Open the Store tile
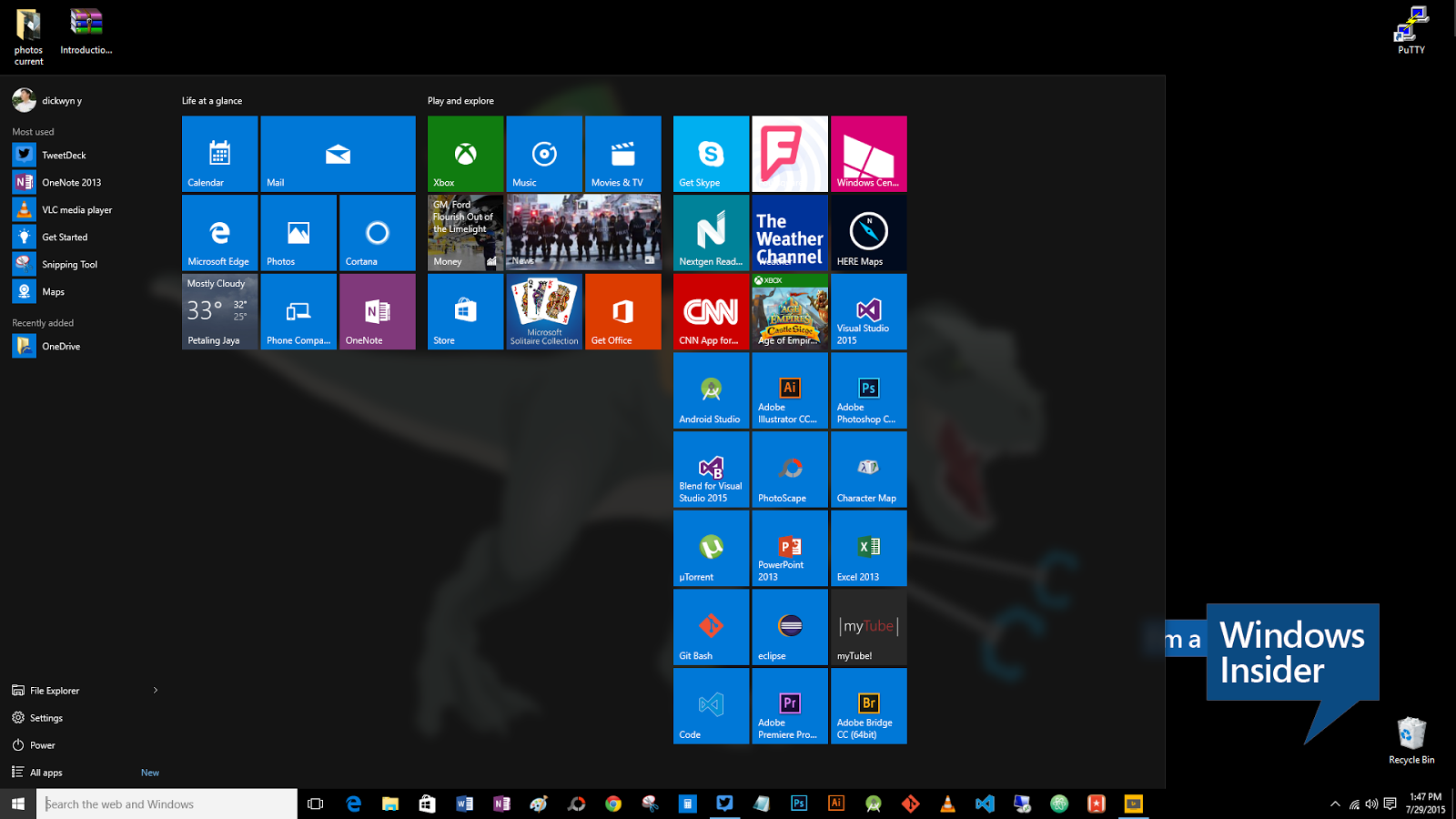This screenshot has width=1456, height=819. [465, 312]
